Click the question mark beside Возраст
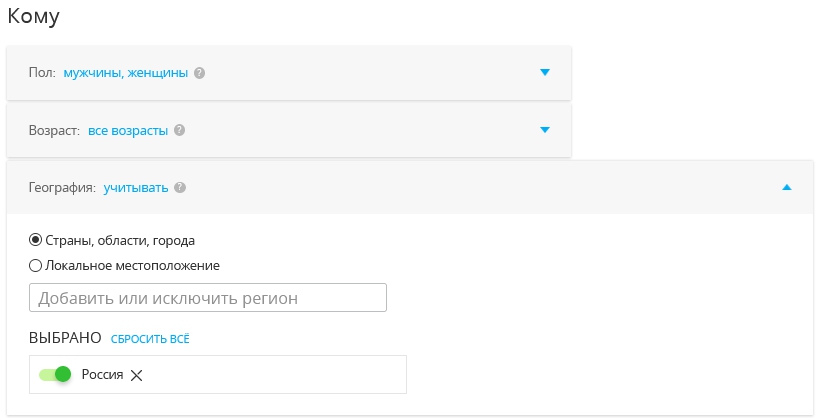Screen dimensions: 816x418 (180, 130)
